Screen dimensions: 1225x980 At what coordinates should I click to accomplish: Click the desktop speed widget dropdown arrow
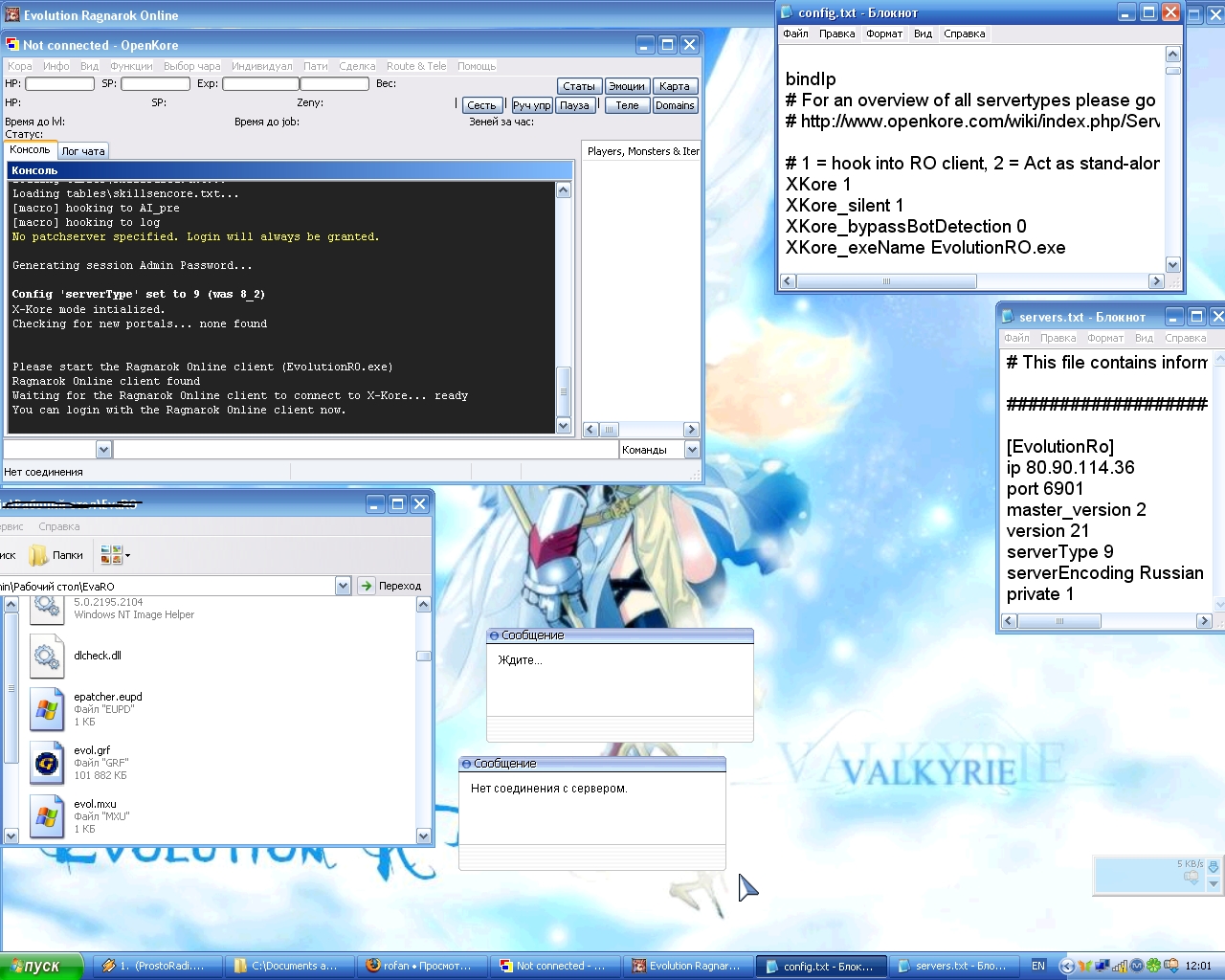click(x=1214, y=884)
